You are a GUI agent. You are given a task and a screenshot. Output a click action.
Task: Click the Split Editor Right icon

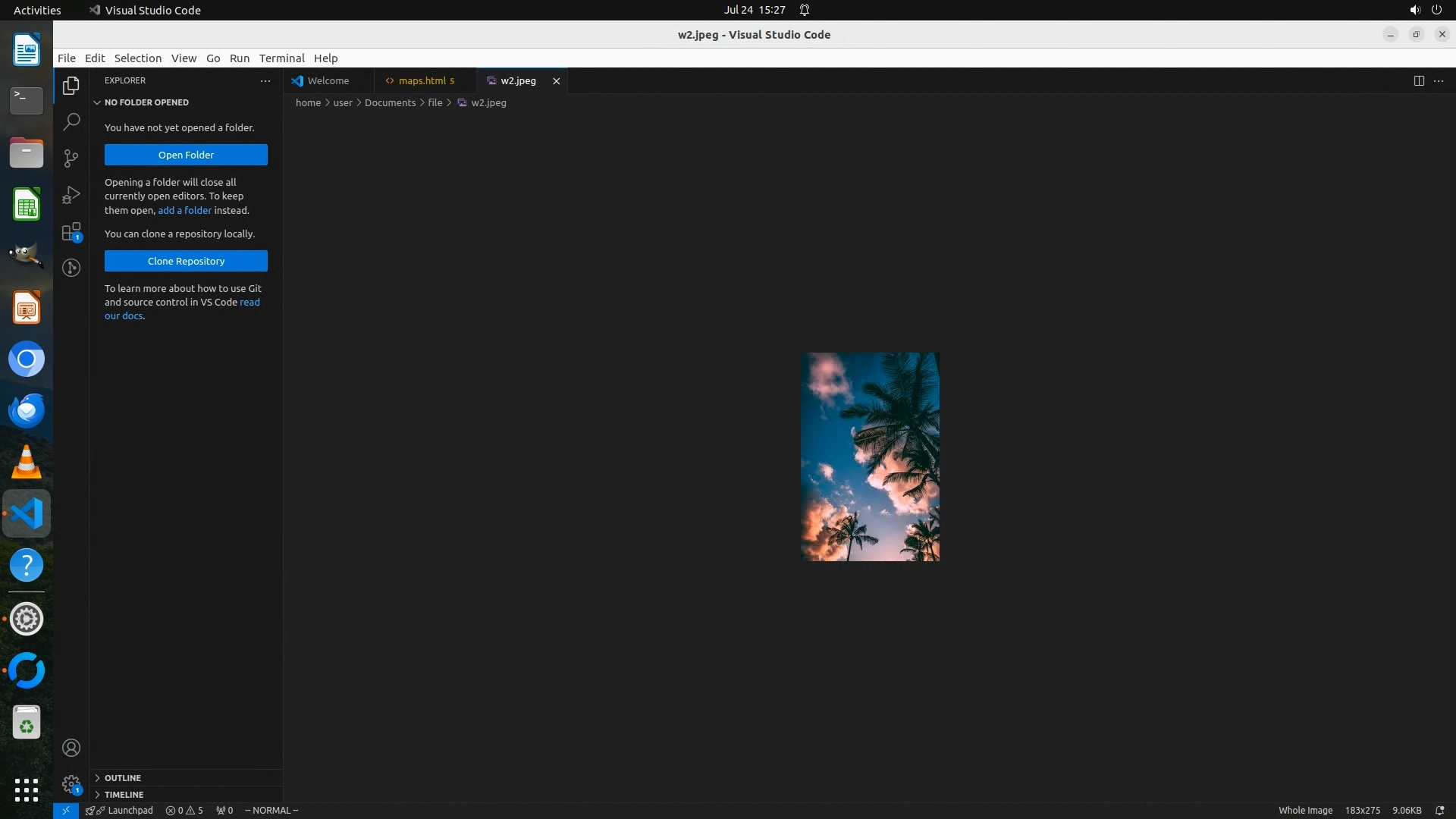[x=1418, y=80]
